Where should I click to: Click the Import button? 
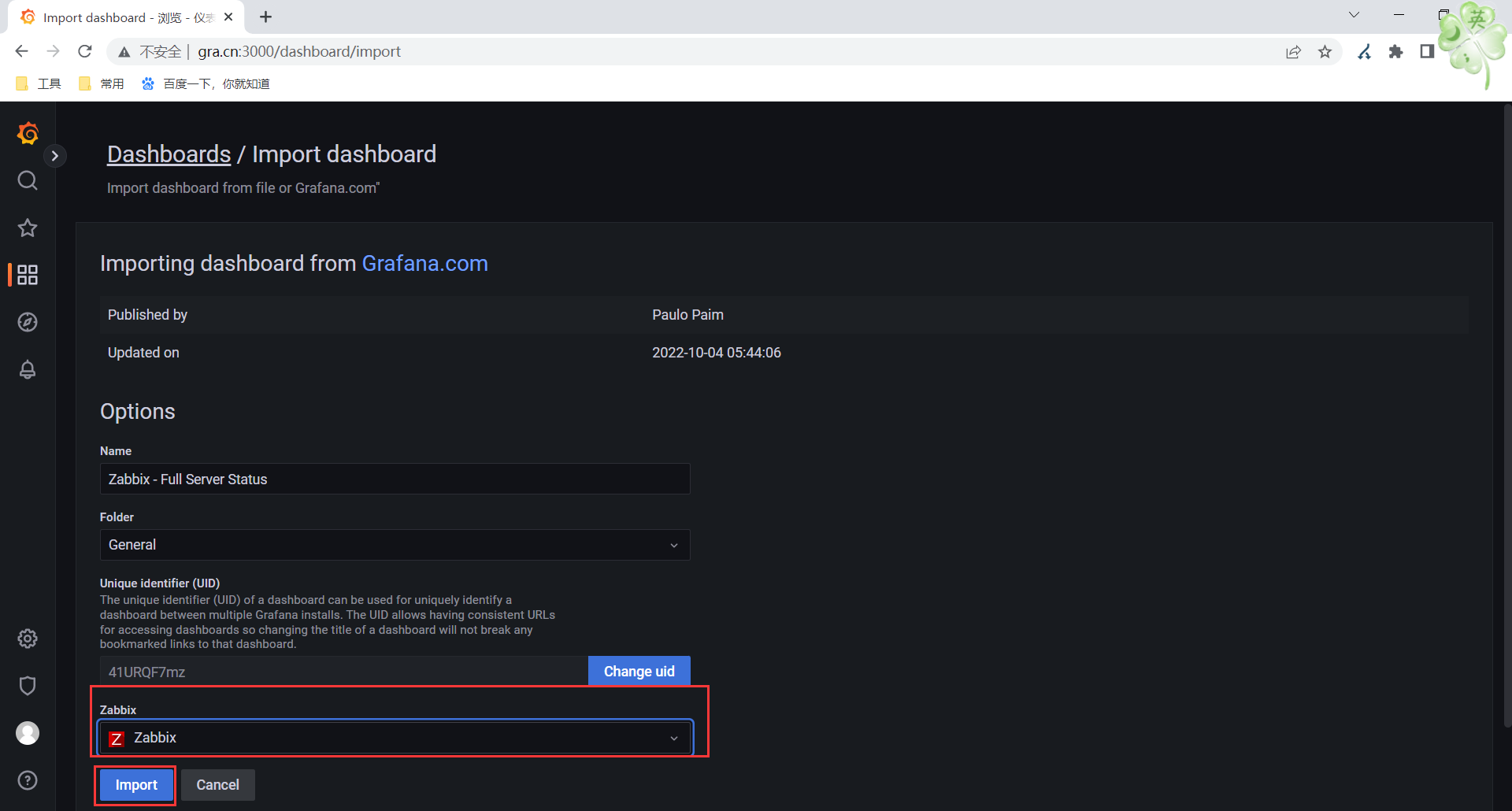coord(136,785)
